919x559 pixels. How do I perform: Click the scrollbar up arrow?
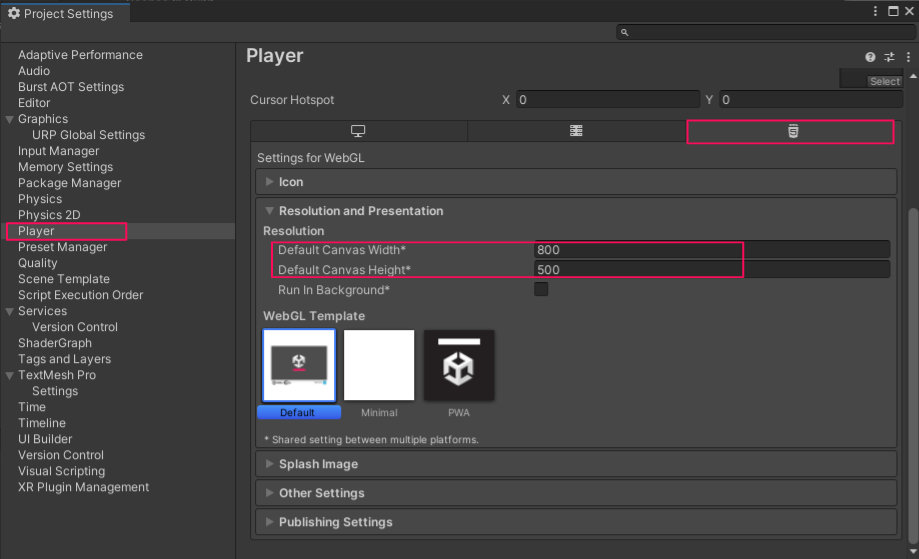click(913, 76)
